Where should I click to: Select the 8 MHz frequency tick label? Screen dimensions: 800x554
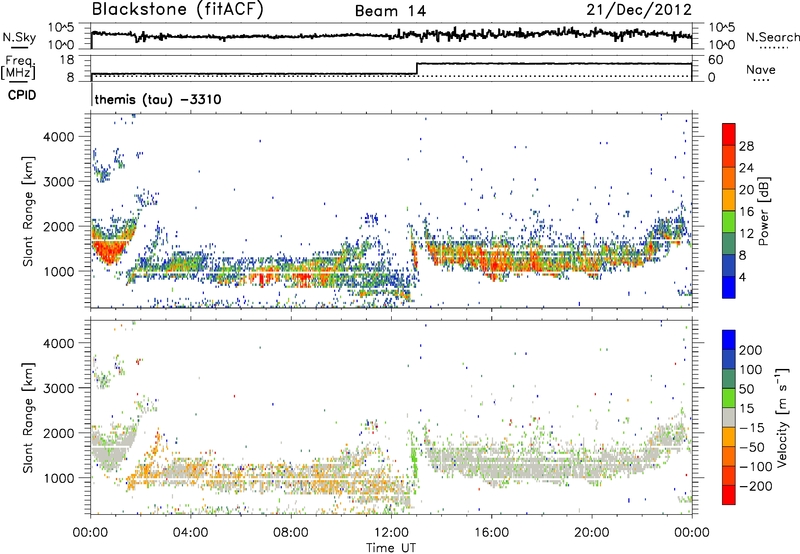click(70, 77)
